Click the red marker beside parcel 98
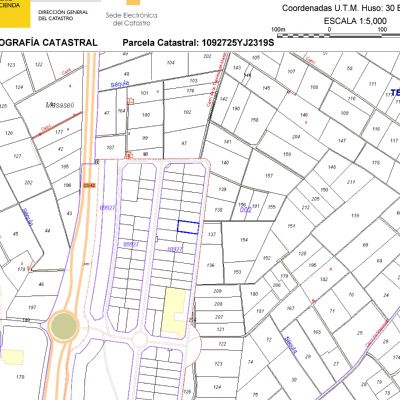Viewport: 400px width, 400px height. point(129,155)
